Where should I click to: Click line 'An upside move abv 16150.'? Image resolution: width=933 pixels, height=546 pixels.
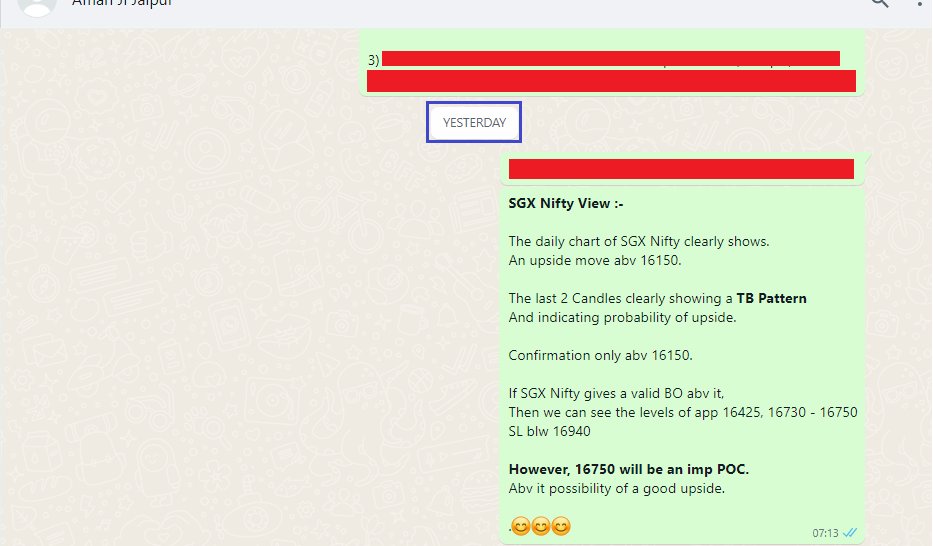pyautogui.click(x=595, y=261)
